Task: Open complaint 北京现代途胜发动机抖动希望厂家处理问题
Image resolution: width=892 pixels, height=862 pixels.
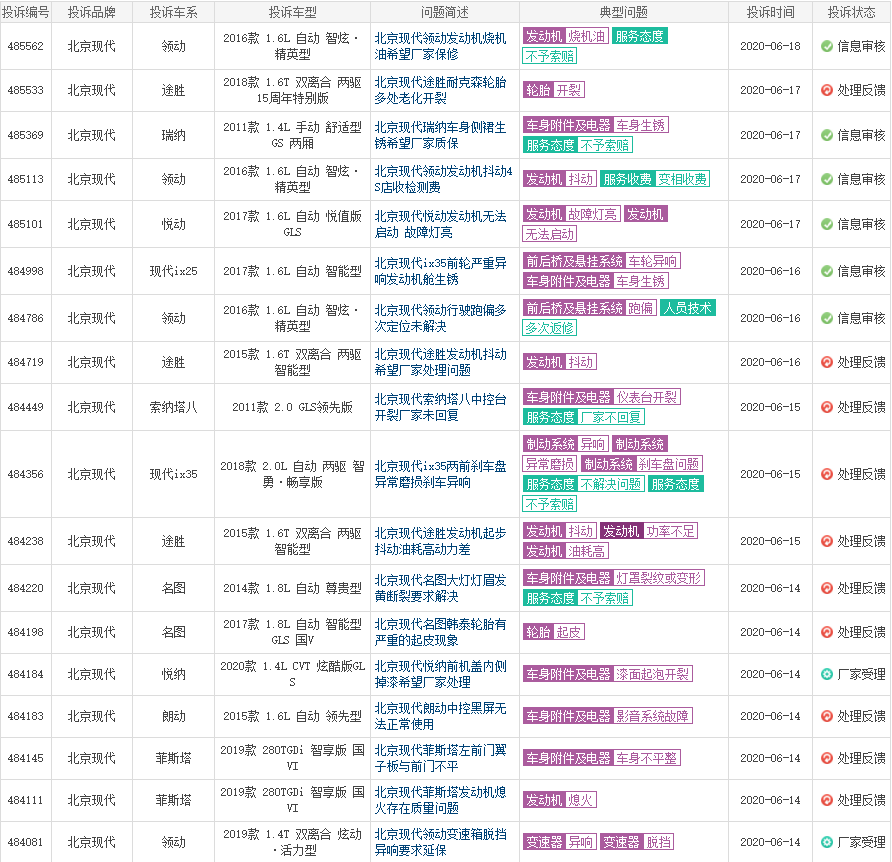Action: click(x=440, y=362)
